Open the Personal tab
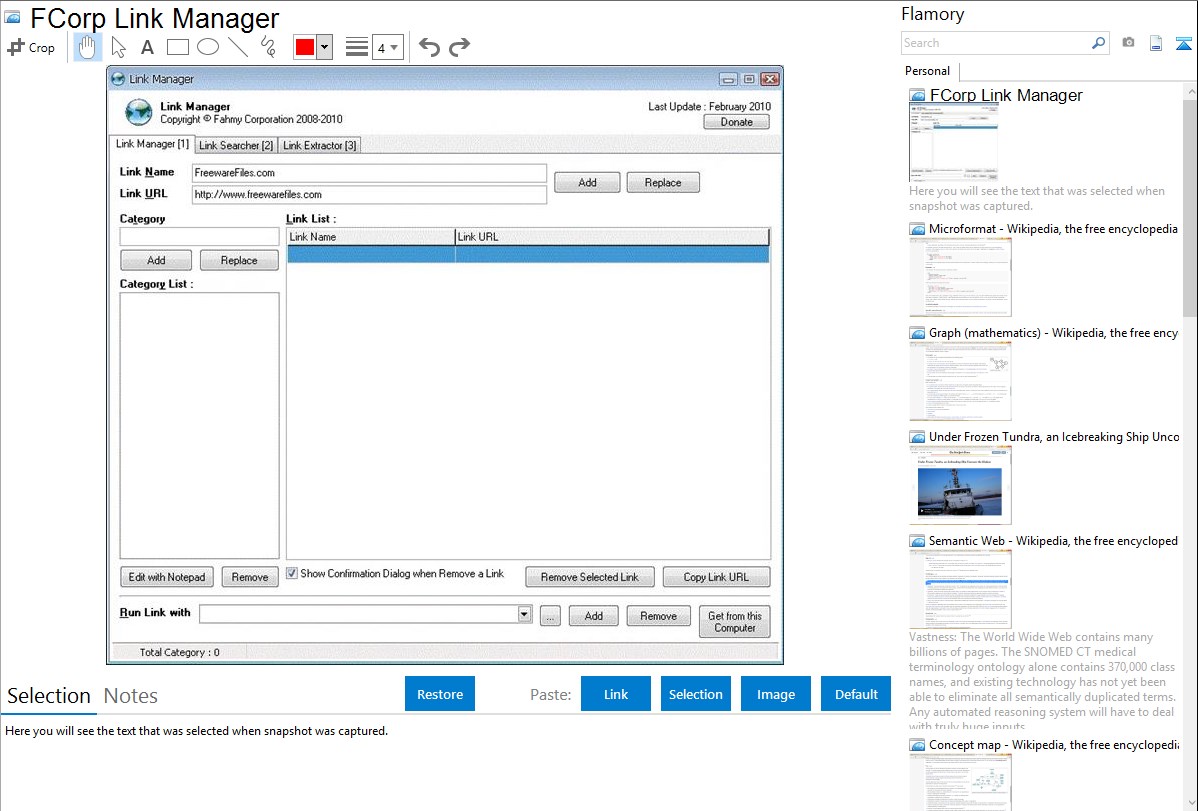1198x811 pixels. coord(927,71)
